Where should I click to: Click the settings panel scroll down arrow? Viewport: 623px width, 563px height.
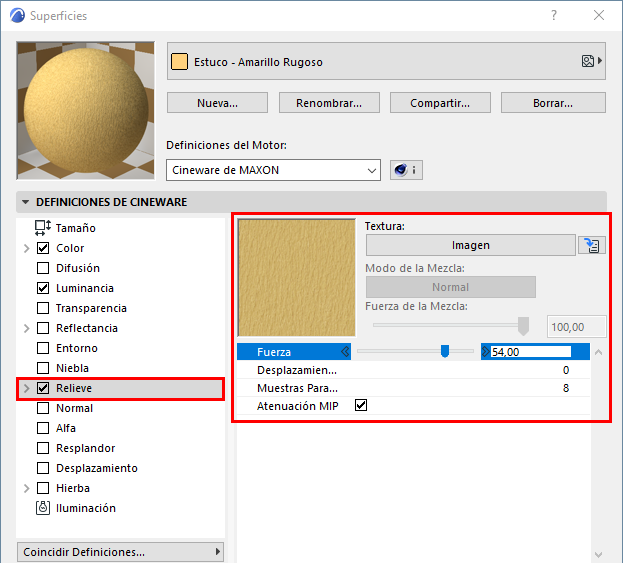pyautogui.click(x=598, y=554)
